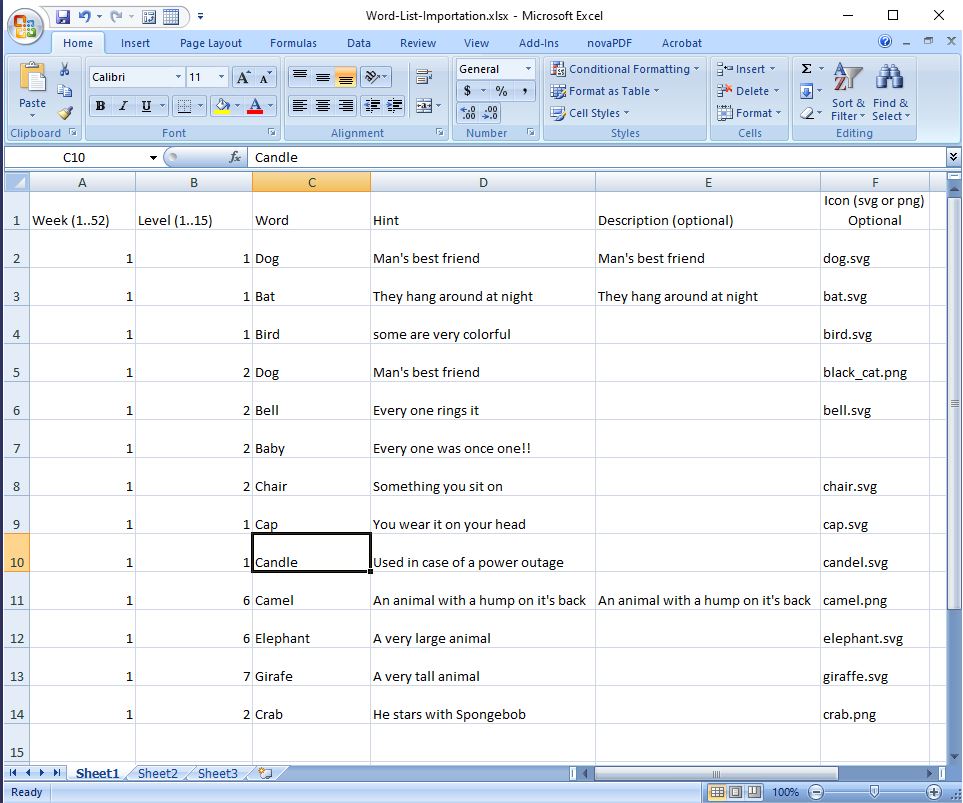The image size is (963, 803).
Task: Switch to the Formulas ribbon tab
Action: click(x=293, y=43)
